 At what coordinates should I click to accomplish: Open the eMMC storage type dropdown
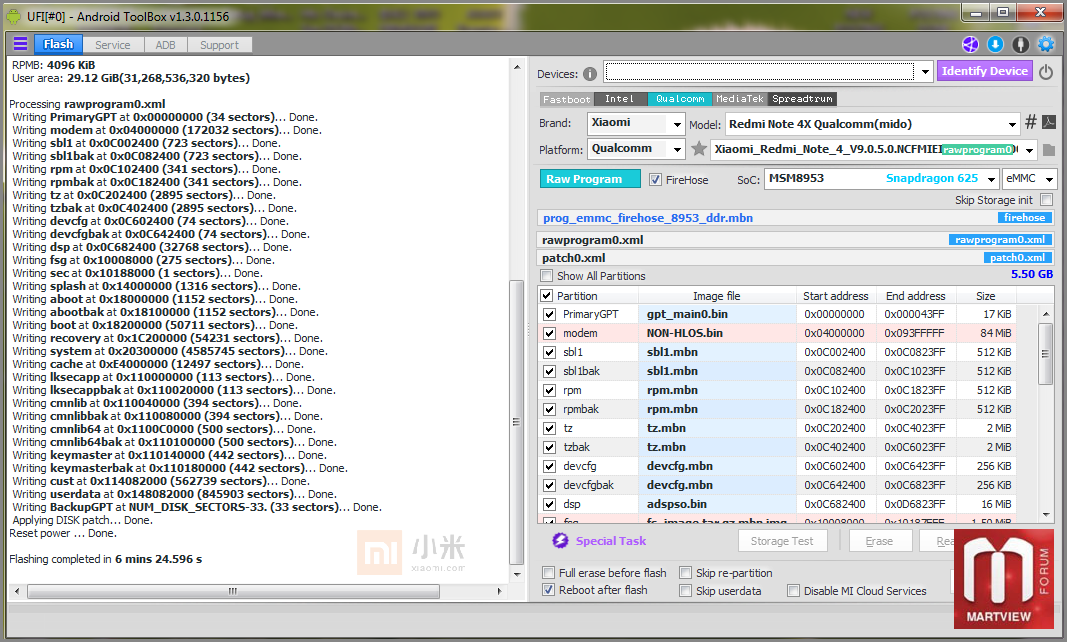(x=1049, y=179)
